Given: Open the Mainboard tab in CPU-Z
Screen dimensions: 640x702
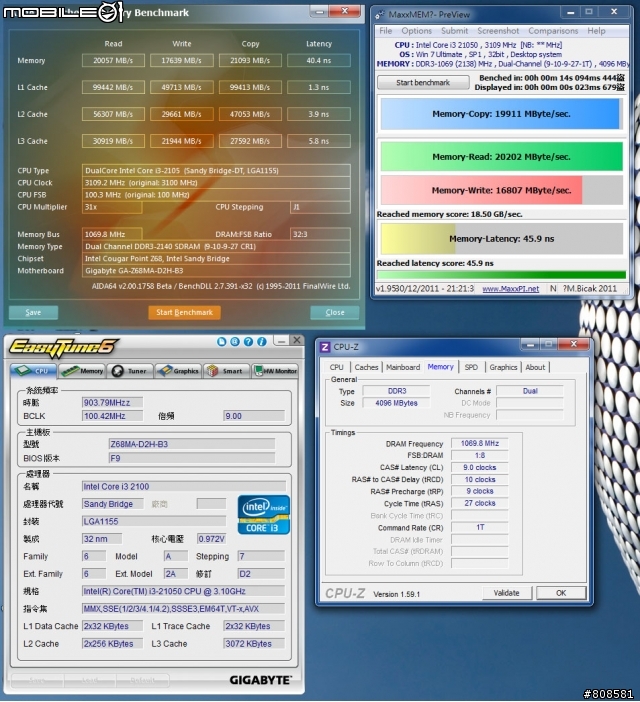Looking at the screenshot, I should (x=403, y=367).
